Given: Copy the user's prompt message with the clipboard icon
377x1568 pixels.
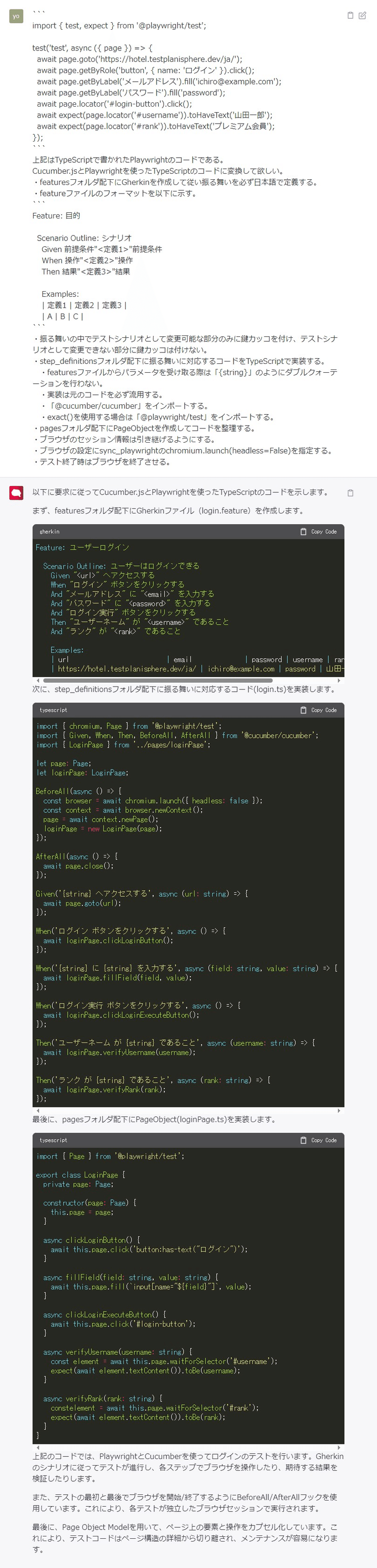Looking at the screenshot, I should pyautogui.click(x=350, y=15).
